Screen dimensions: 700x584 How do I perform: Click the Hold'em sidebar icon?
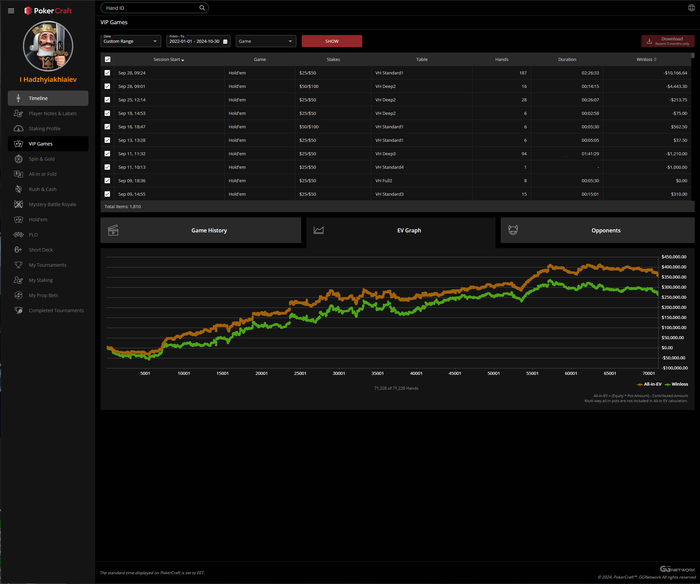(18, 220)
